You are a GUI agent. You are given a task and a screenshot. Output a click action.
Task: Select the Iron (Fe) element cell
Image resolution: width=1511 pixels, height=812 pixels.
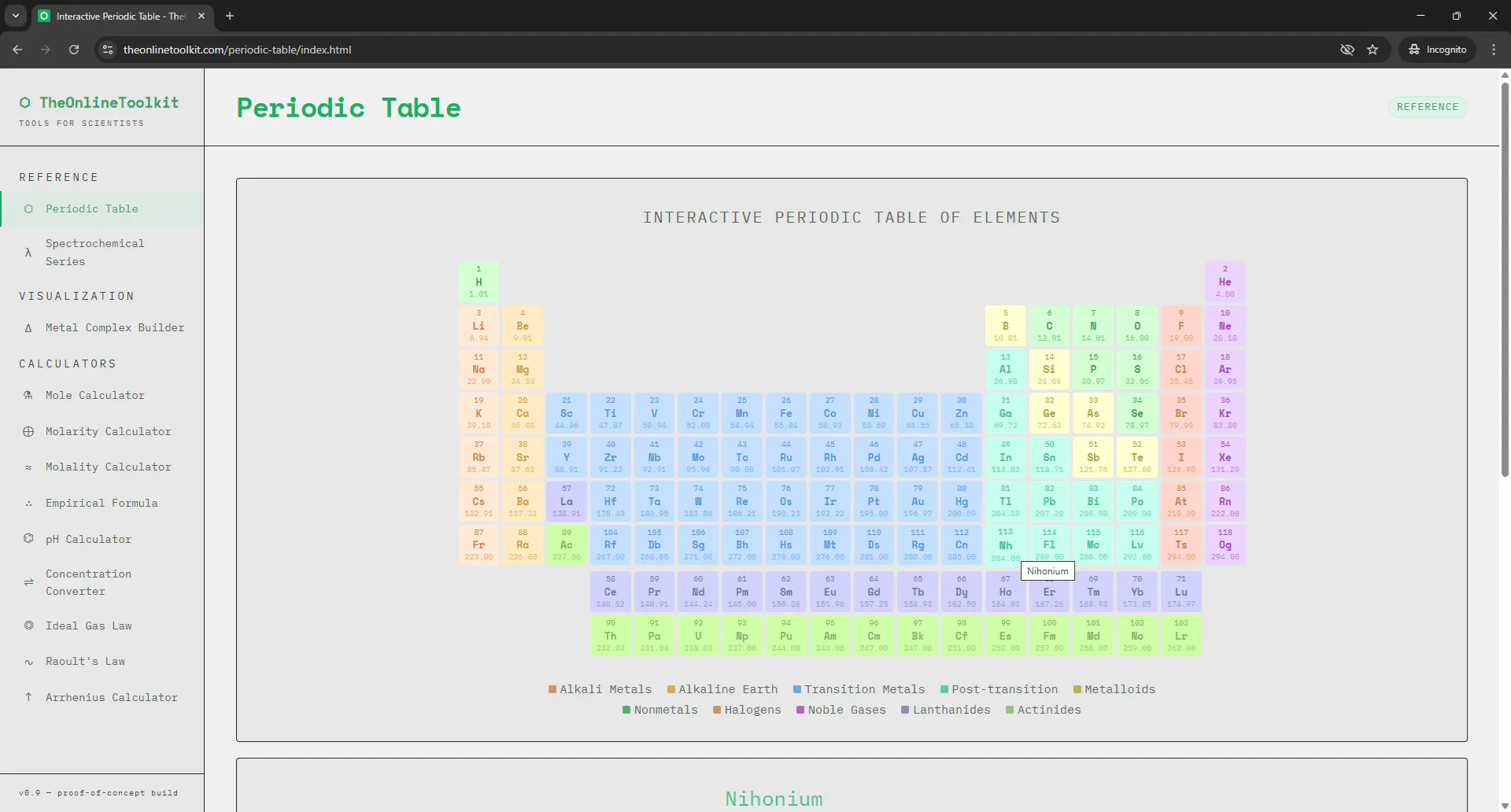(x=785, y=413)
